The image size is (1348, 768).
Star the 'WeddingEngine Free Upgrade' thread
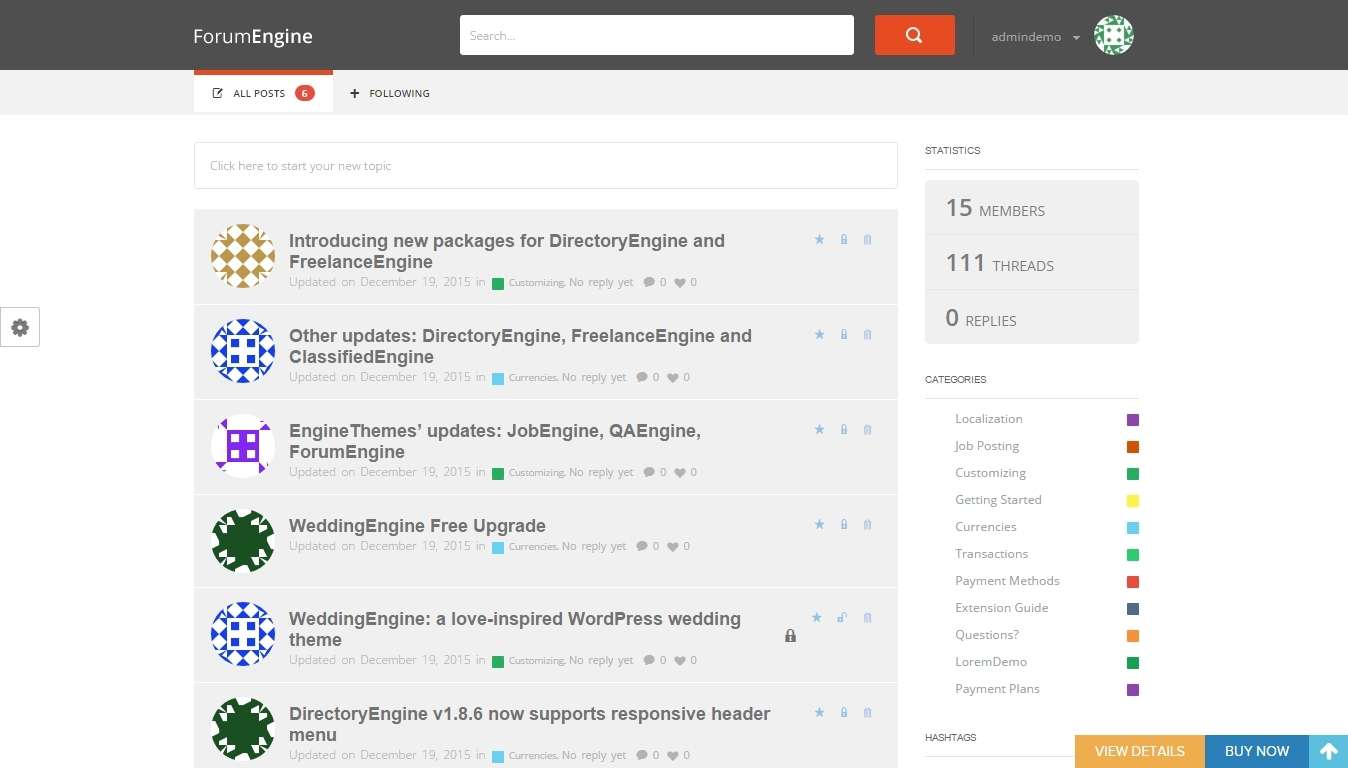pyautogui.click(x=819, y=525)
